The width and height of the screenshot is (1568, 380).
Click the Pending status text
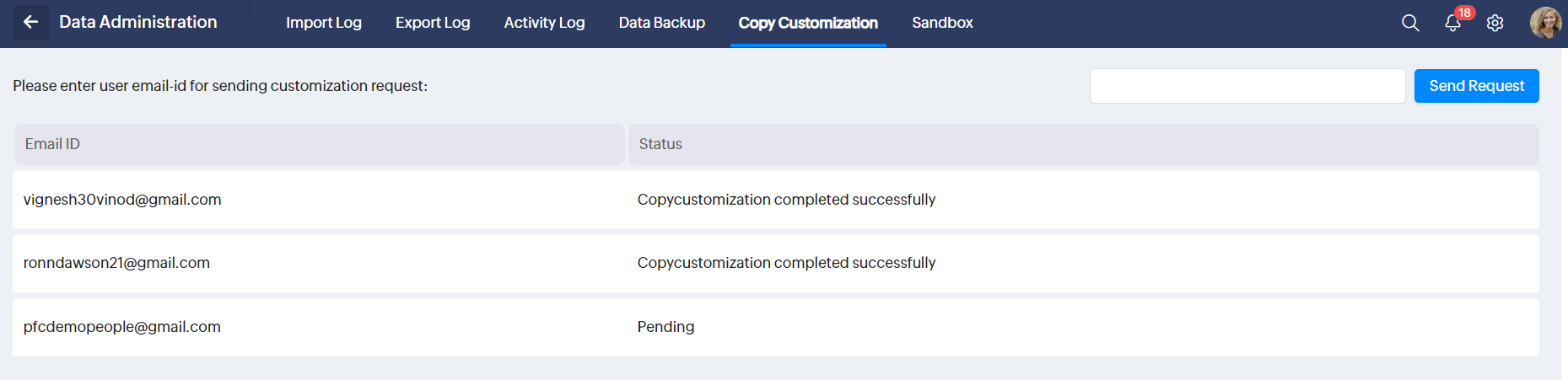coord(665,327)
